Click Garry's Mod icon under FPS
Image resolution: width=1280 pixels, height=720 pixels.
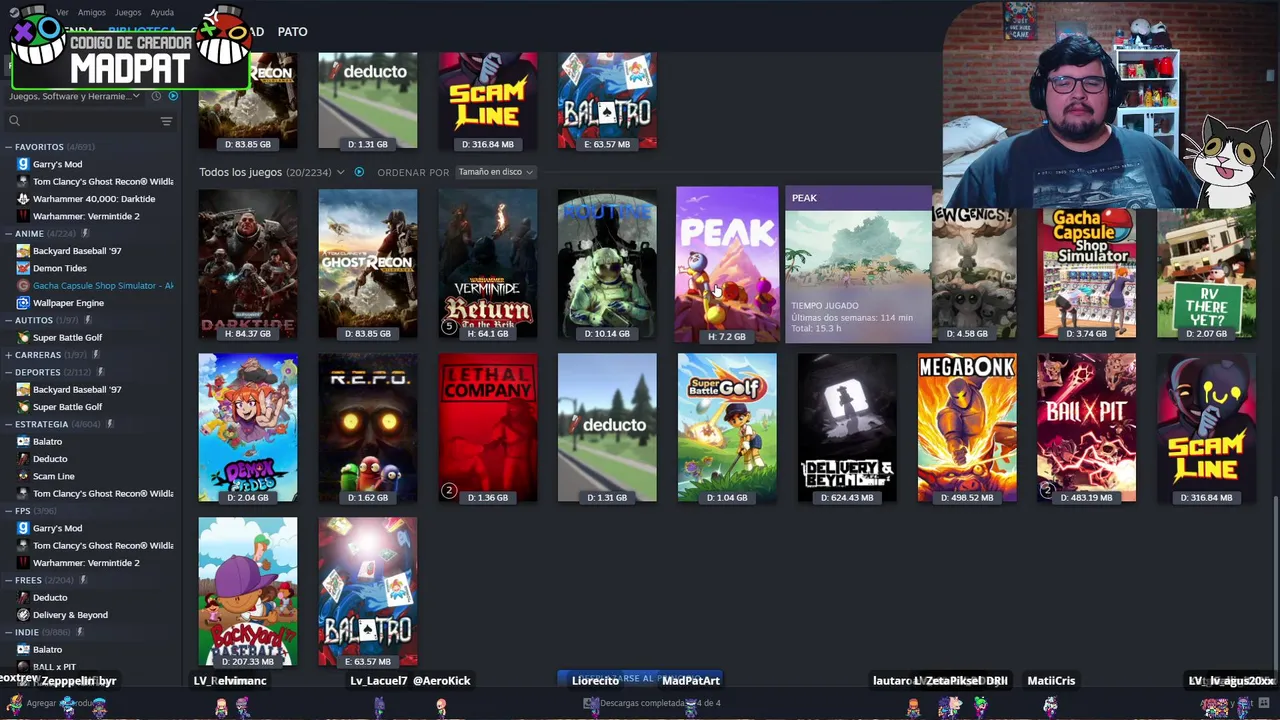pos(23,528)
